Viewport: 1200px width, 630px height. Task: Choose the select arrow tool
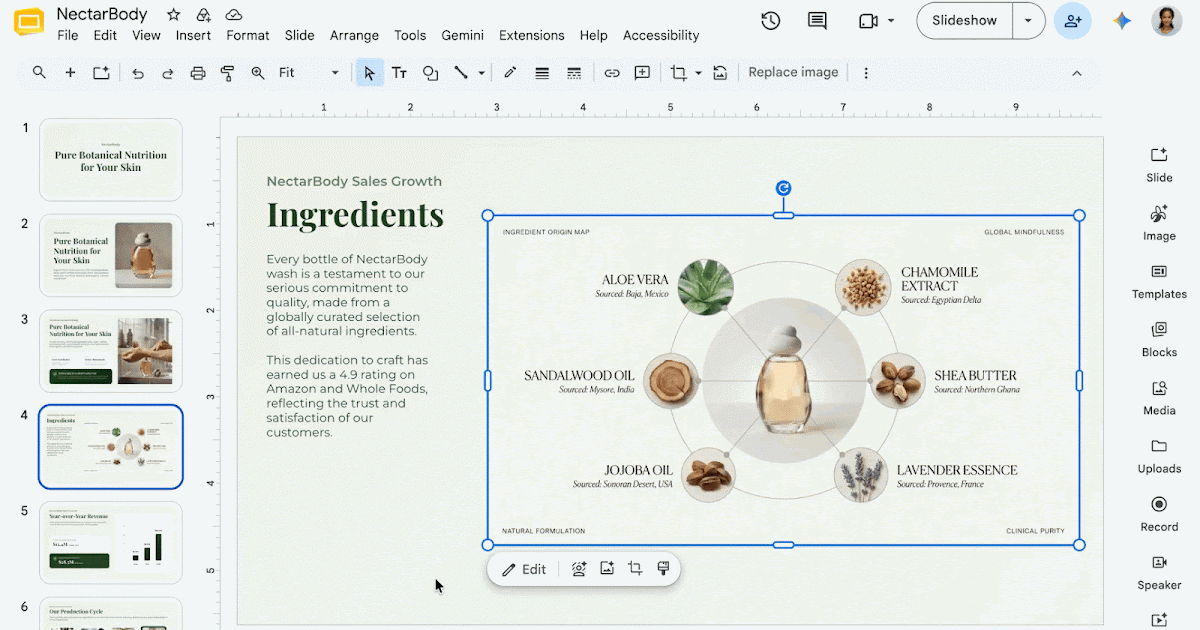point(370,73)
